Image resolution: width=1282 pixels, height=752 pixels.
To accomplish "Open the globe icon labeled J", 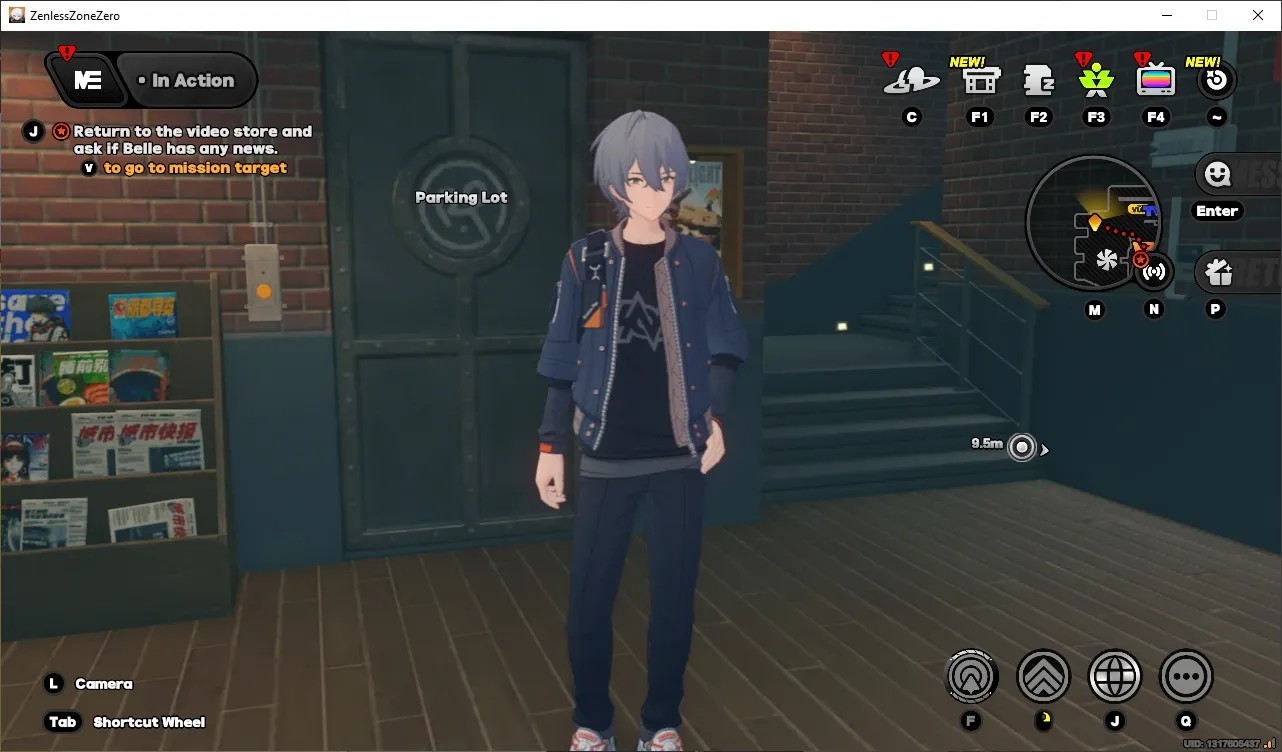I will click(1115, 677).
